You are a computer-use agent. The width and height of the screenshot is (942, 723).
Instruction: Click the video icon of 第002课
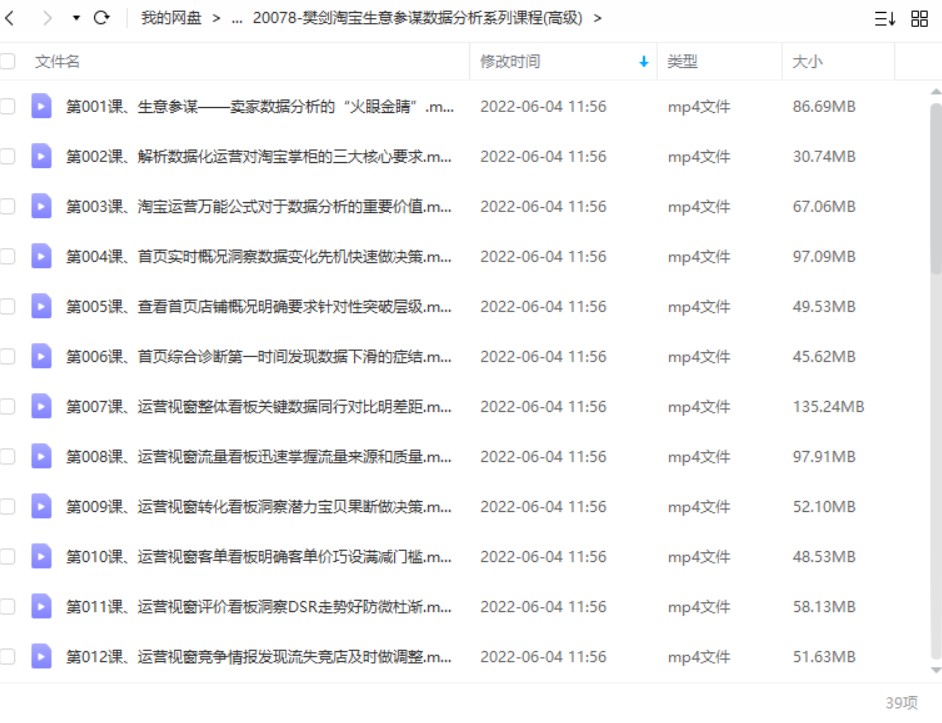pos(41,156)
